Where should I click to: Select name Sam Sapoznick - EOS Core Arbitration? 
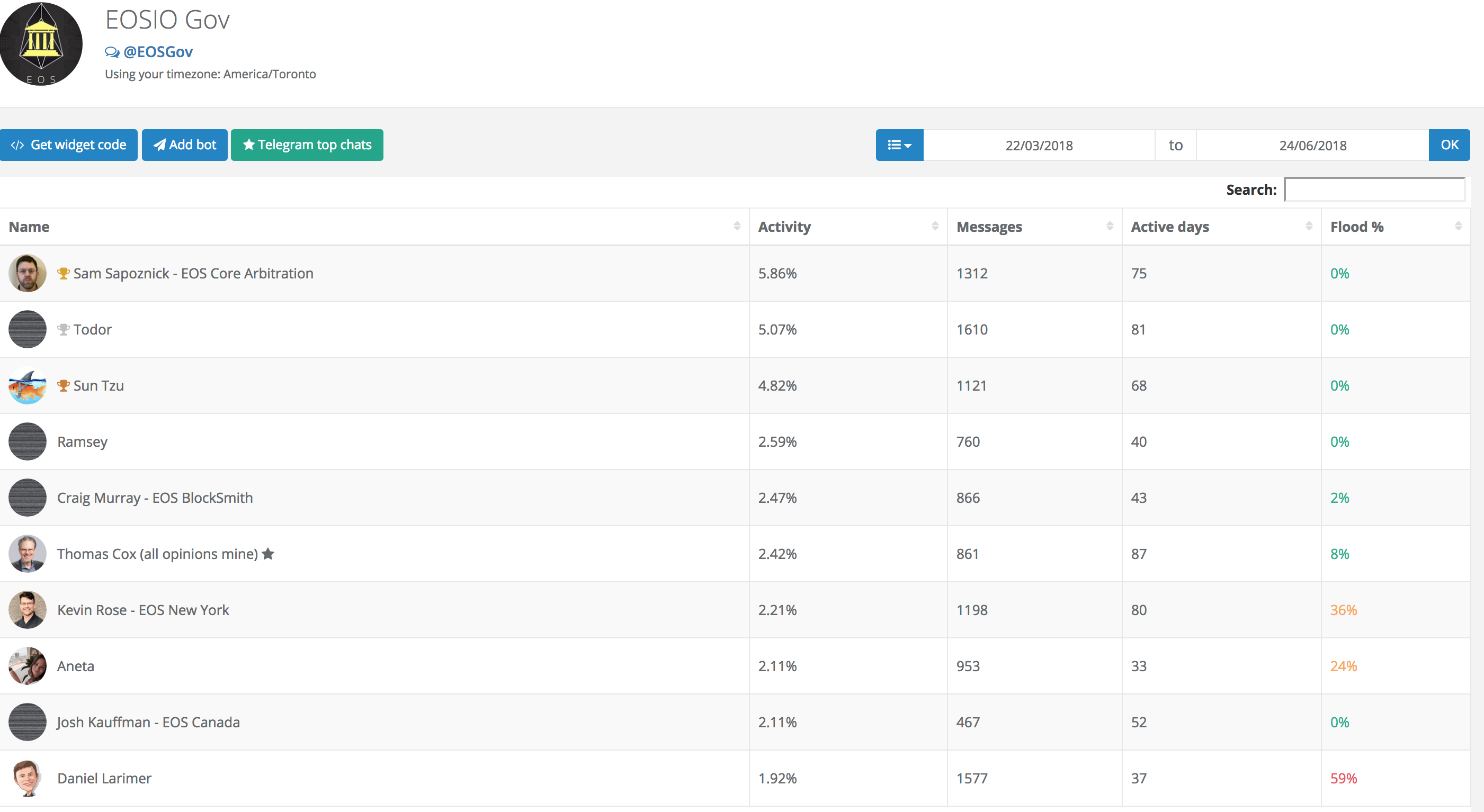193,274
